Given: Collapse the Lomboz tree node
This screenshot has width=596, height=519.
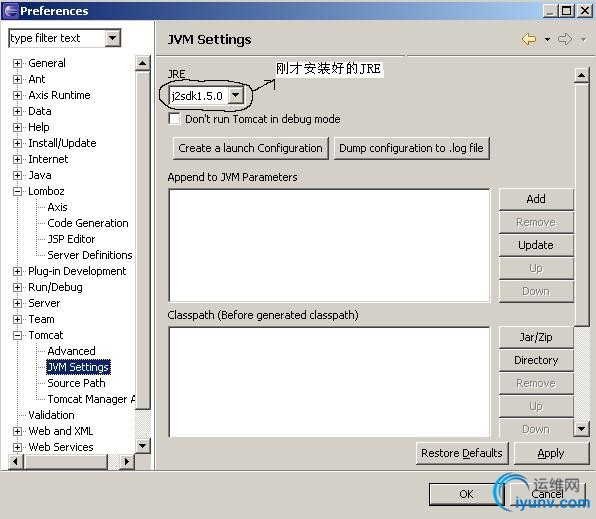Looking at the screenshot, I should [17, 191].
